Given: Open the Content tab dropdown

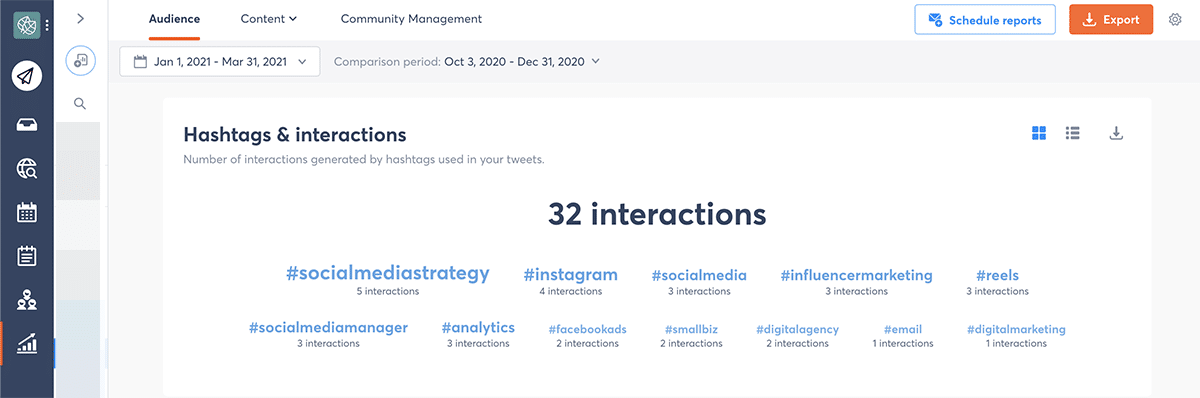Looking at the screenshot, I should (269, 19).
